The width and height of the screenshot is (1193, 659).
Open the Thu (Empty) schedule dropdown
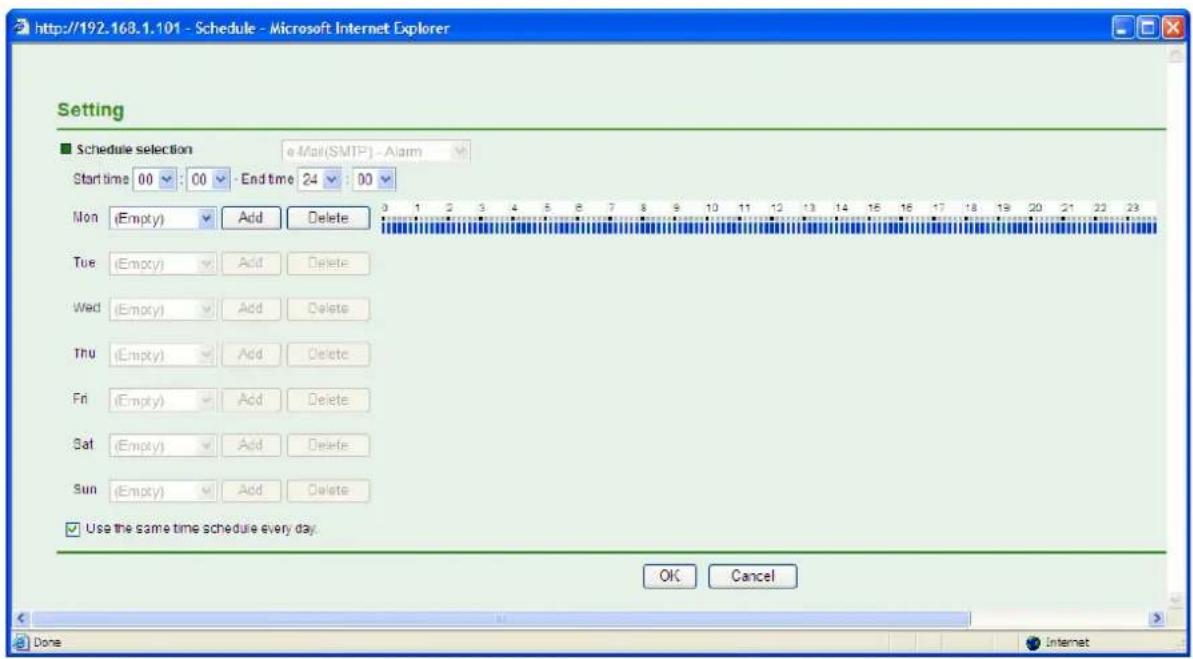pyautogui.click(x=164, y=355)
